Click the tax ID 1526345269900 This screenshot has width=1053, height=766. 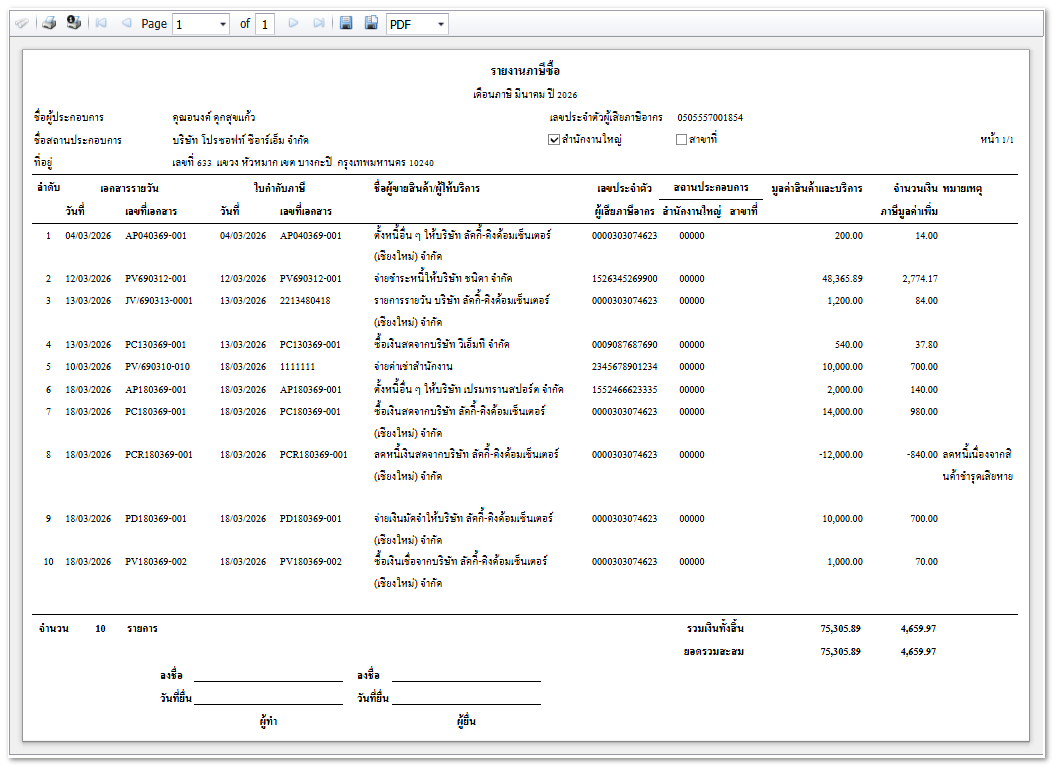pos(624,278)
